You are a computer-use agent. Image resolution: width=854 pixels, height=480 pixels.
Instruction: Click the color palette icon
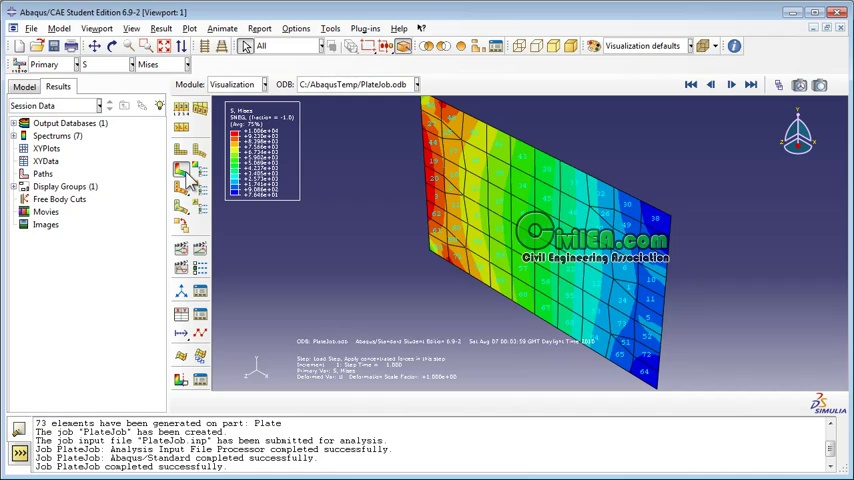click(x=593, y=46)
